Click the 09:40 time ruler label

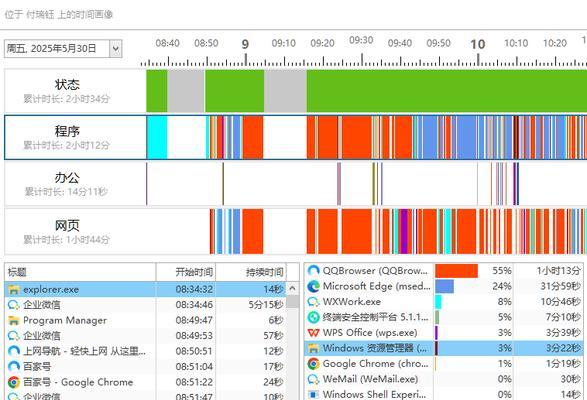point(399,43)
